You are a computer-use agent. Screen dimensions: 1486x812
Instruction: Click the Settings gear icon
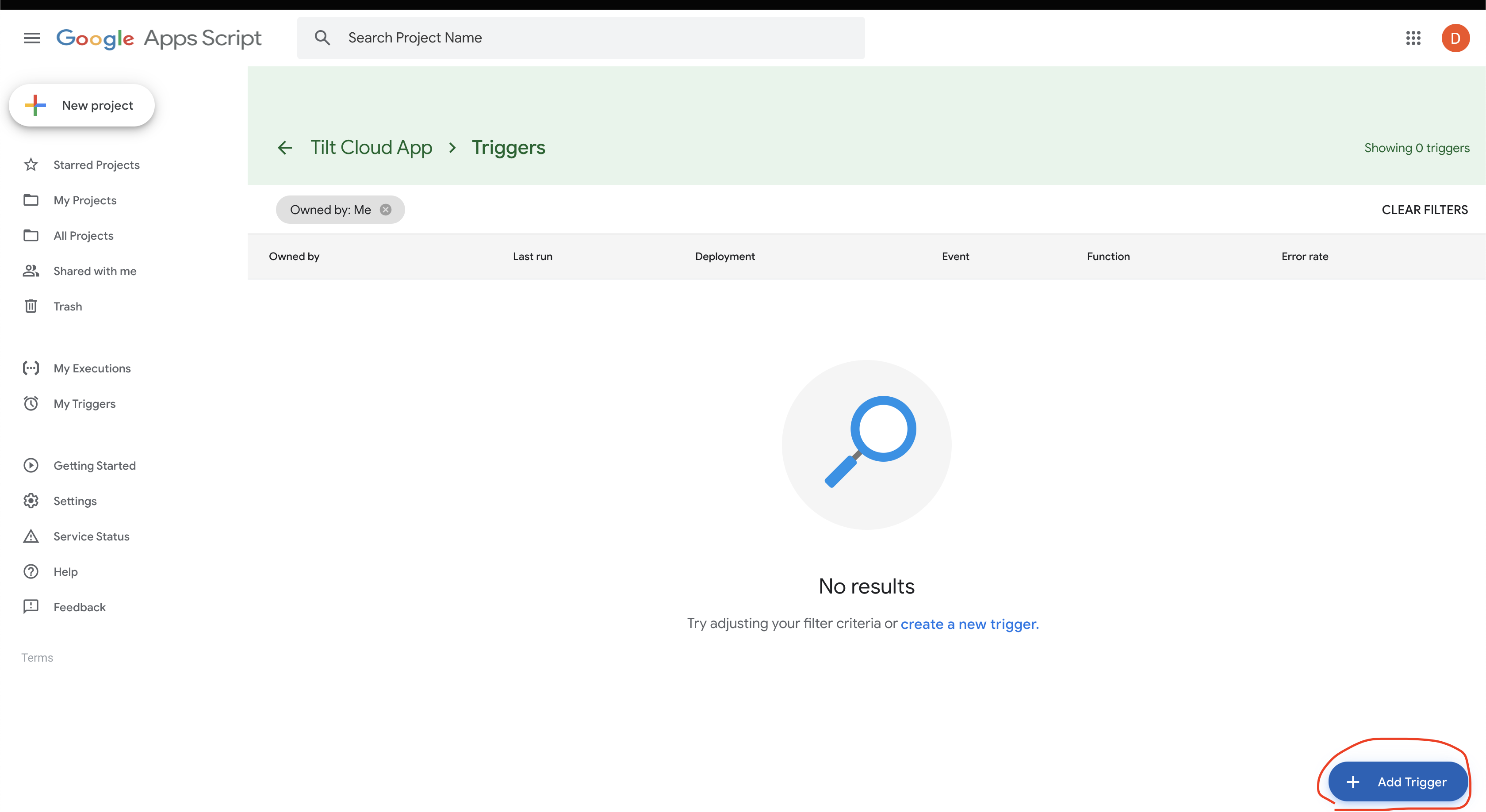point(31,501)
